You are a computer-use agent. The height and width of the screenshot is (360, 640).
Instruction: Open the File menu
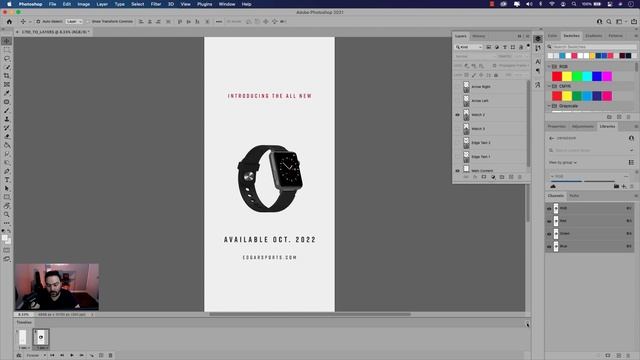coord(53,4)
